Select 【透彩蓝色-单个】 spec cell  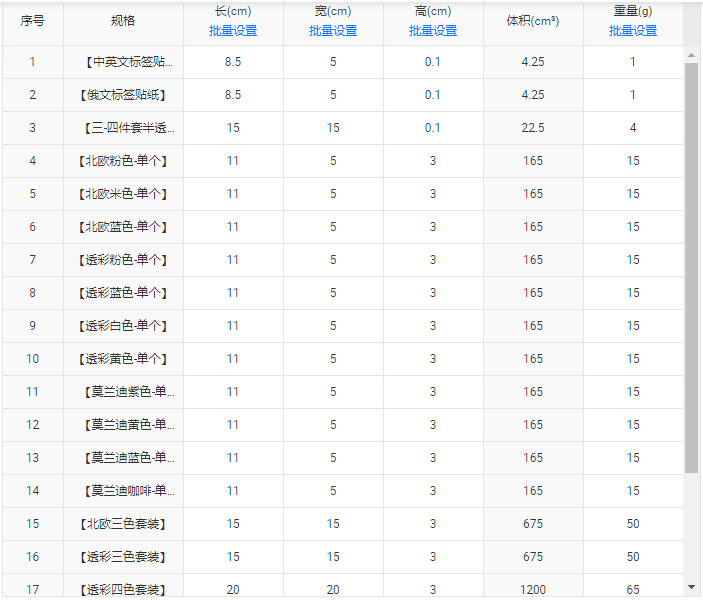pyautogui.click(x=123, y=293)
